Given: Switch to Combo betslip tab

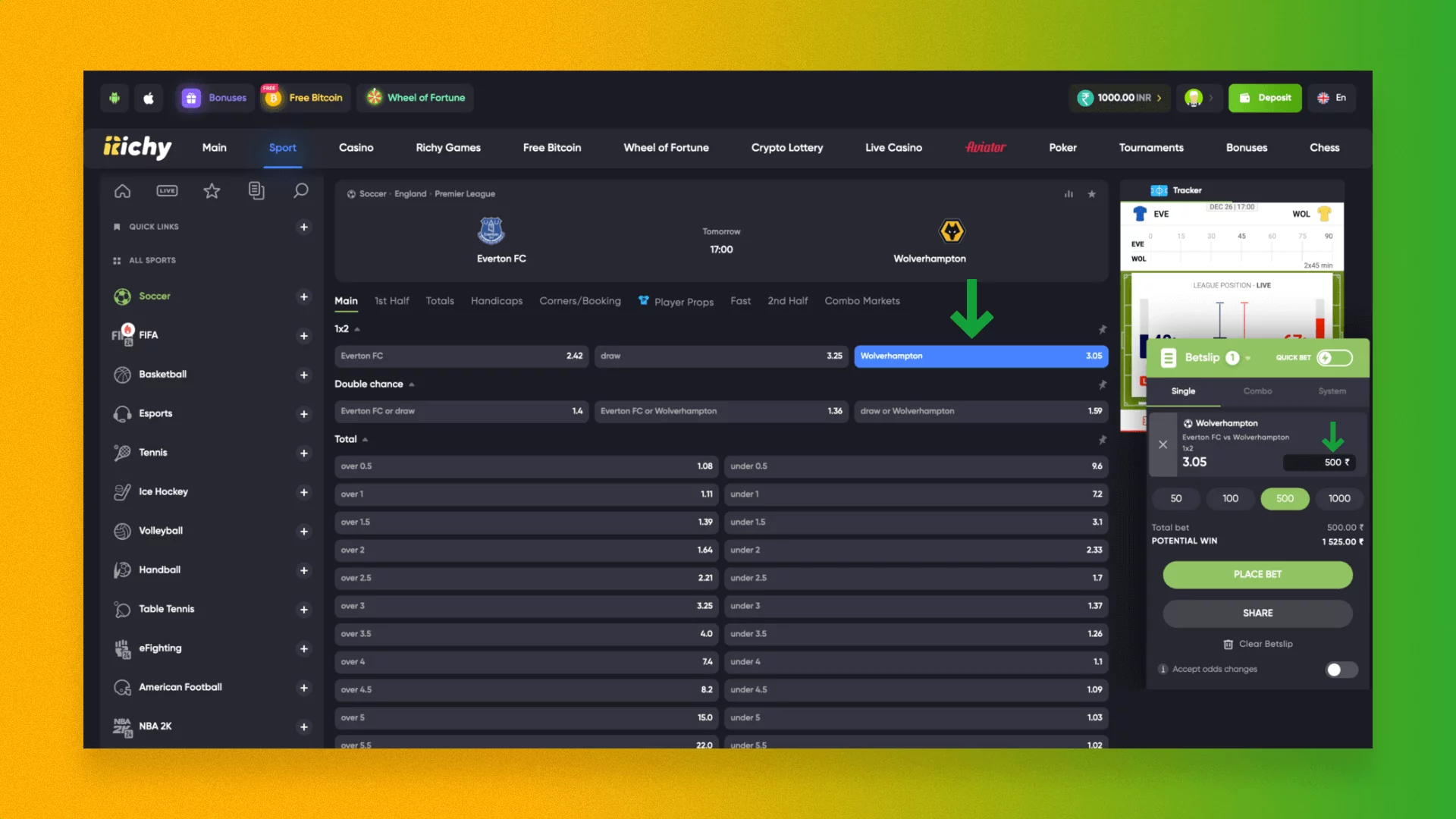Looking at the screenshot, I should (1257, 391).
